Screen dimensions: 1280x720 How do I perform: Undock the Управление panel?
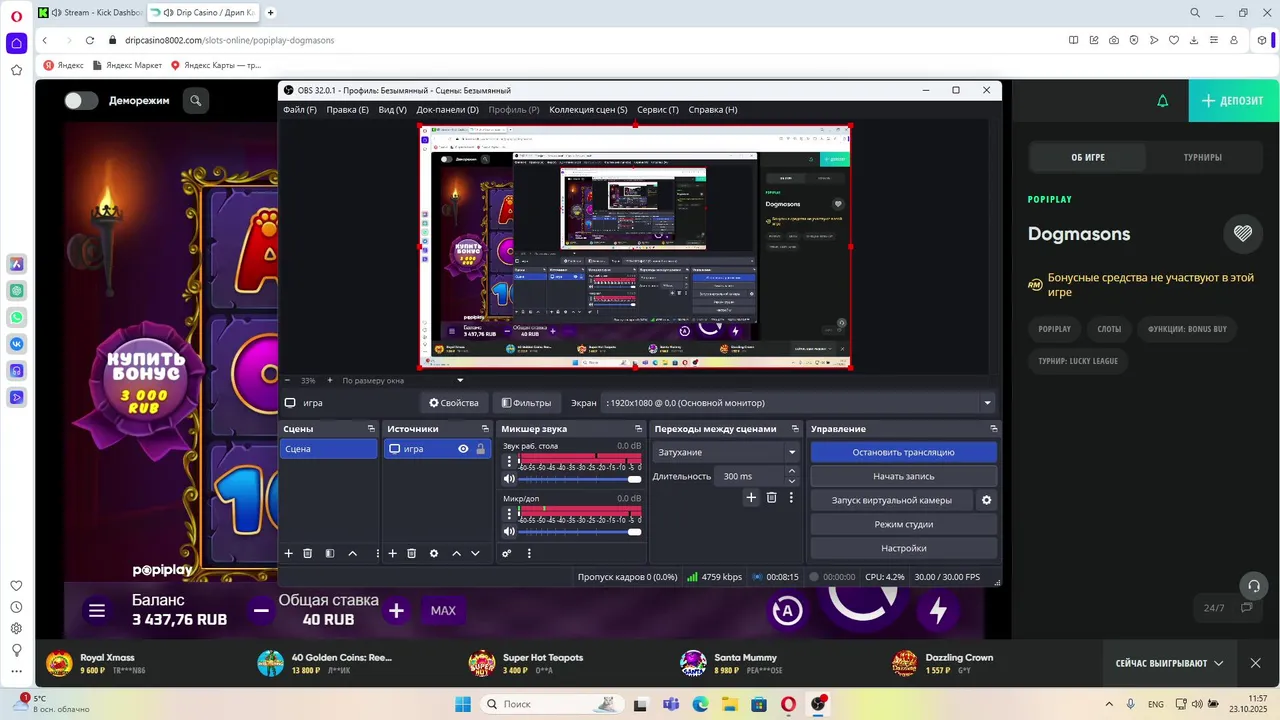click(993, 429)
